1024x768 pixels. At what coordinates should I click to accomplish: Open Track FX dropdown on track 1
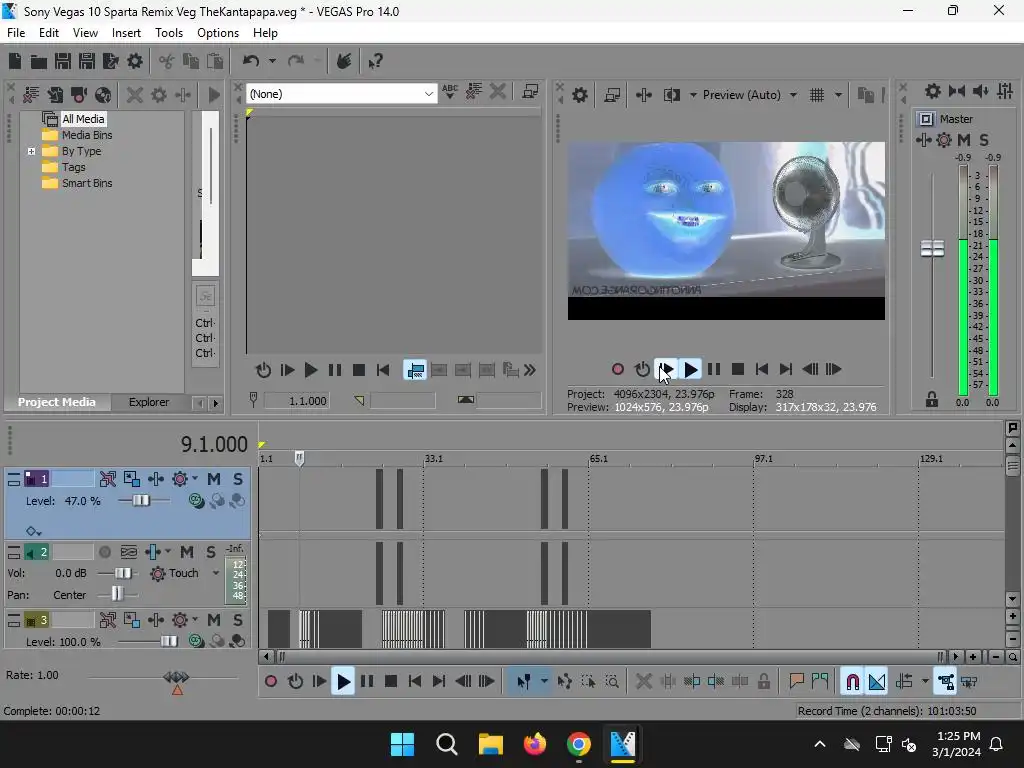pyautogui.click(x=195, y=479)
